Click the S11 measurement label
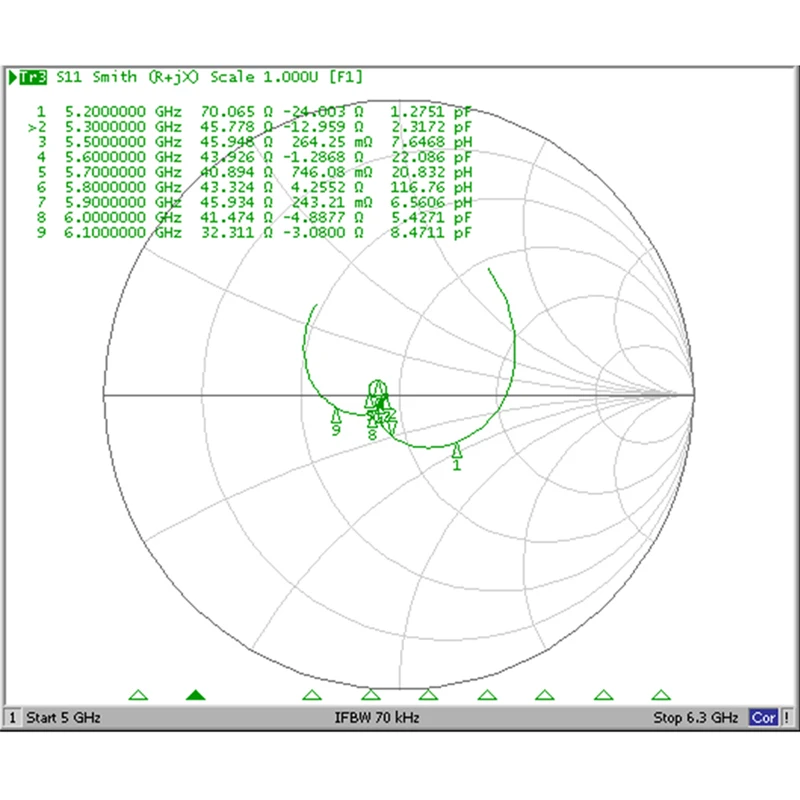This screenshot has width=800, height=800. click(x=69, y=77)
